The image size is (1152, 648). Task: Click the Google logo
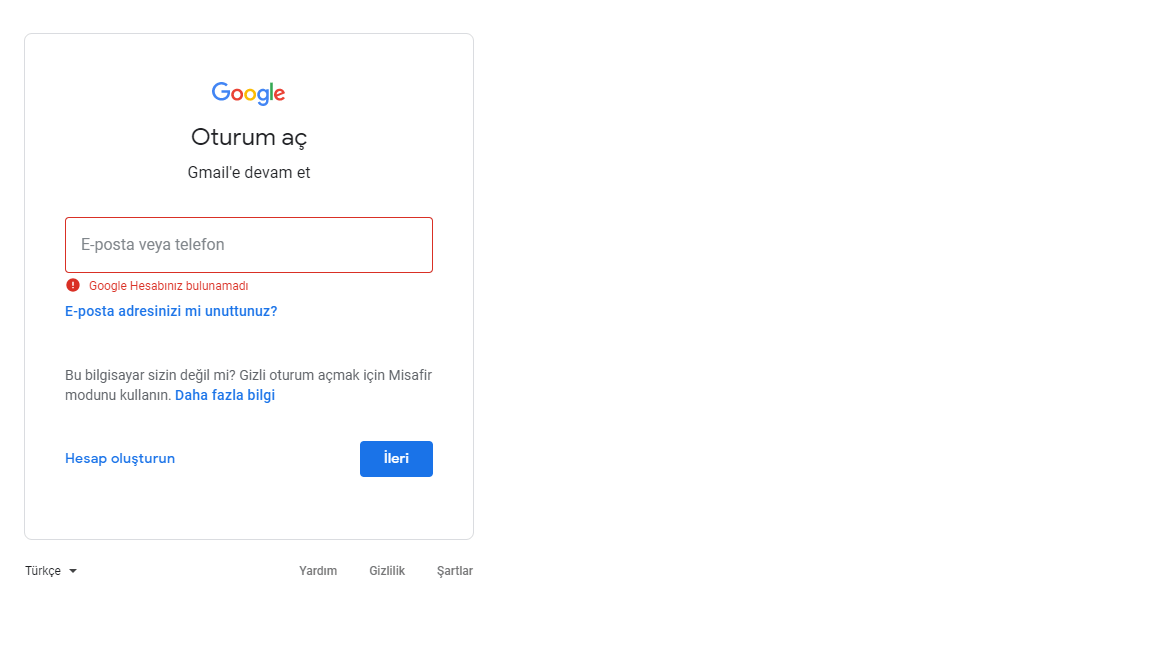tap(248, 93)
